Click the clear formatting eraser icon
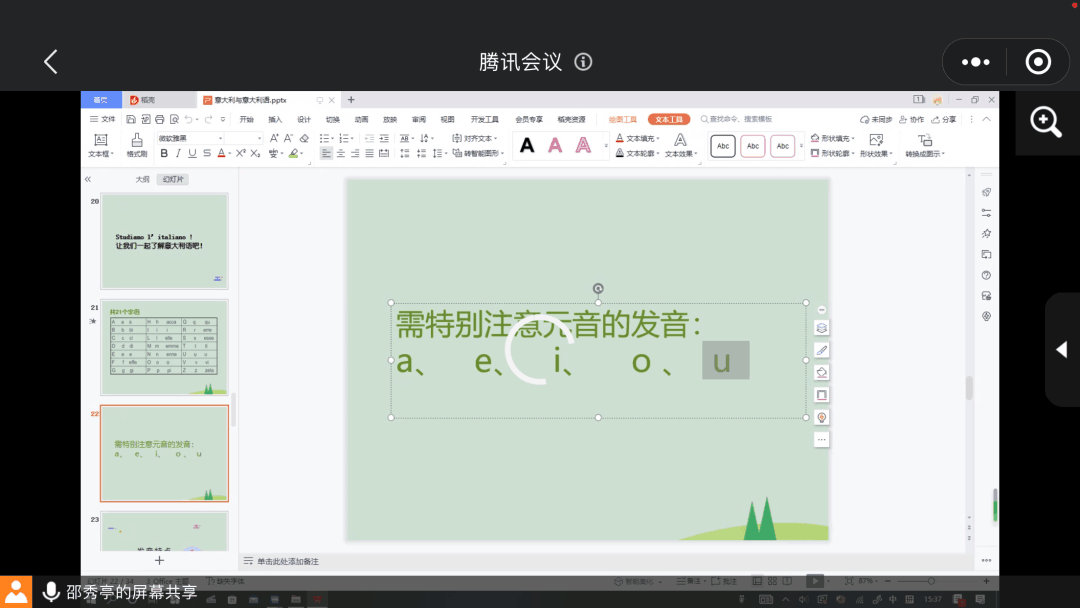This screenshot has height=608, width=1080. tap(304, 138)
